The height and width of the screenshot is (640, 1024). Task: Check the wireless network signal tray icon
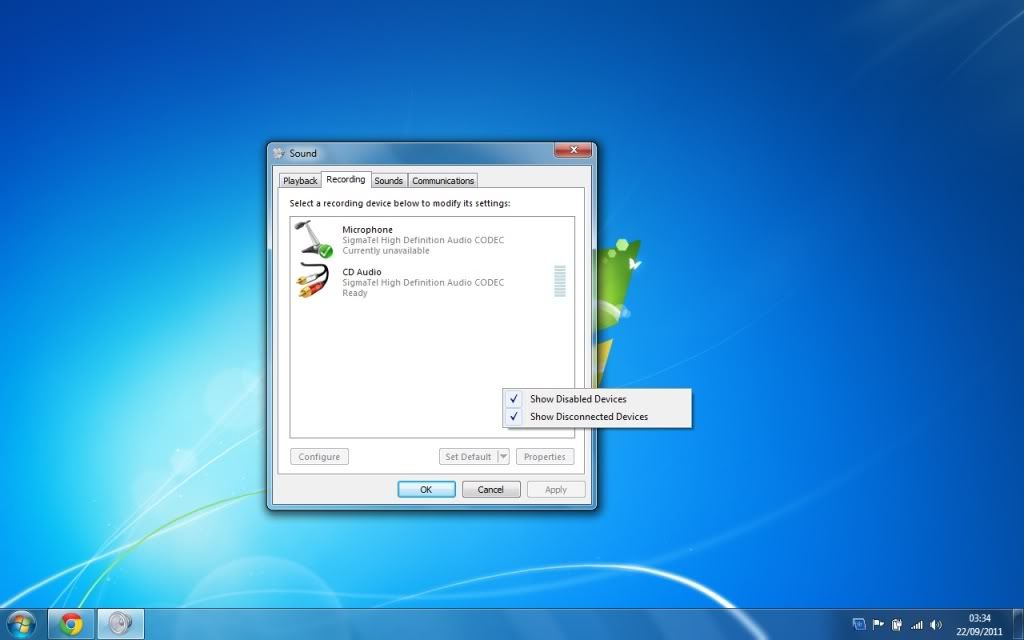point(917,625)
